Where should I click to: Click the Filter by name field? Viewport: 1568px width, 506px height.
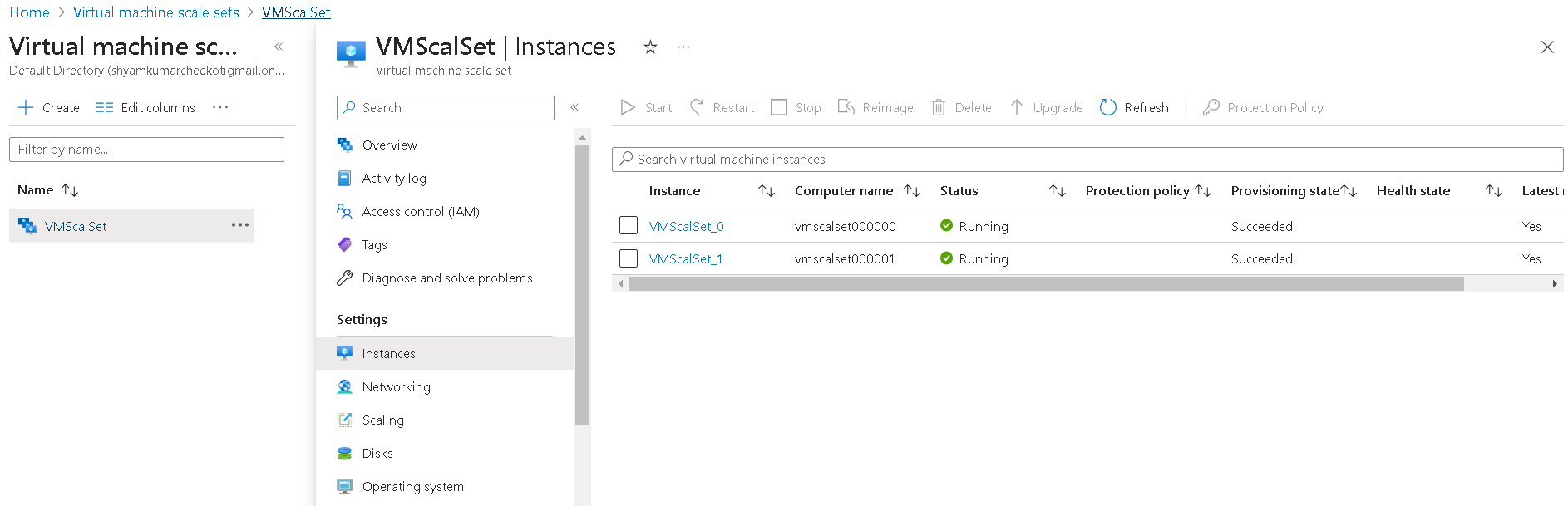click(x=146, y=150)
